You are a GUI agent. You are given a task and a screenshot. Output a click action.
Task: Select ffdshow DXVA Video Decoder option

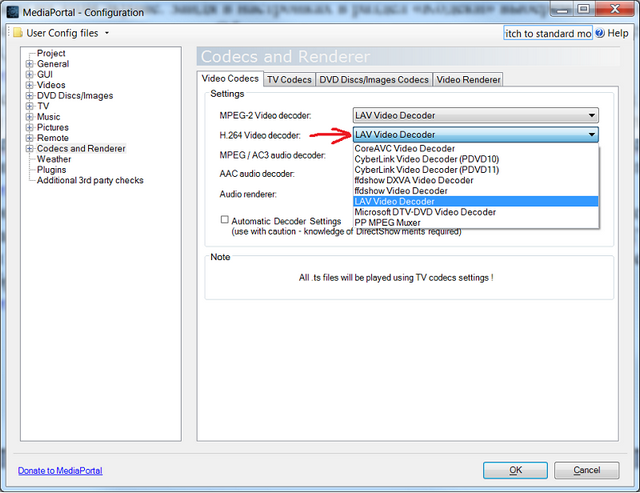coord(476,180)
